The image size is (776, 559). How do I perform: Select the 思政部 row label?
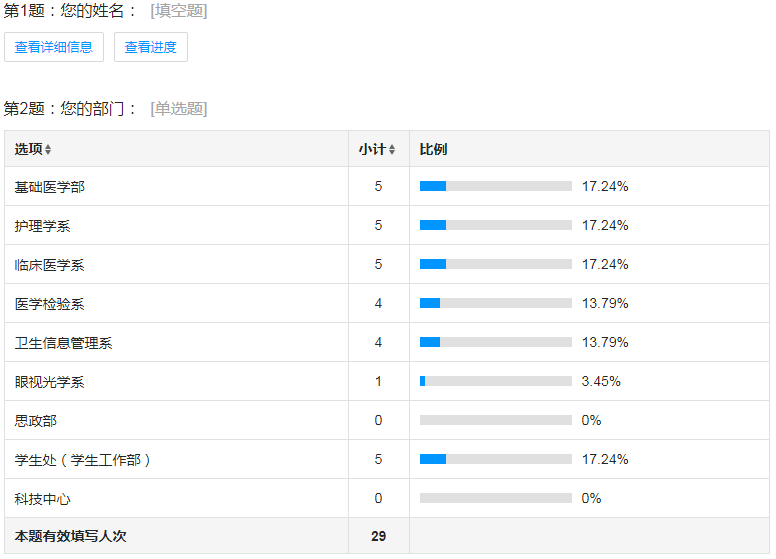click(35, 421)
